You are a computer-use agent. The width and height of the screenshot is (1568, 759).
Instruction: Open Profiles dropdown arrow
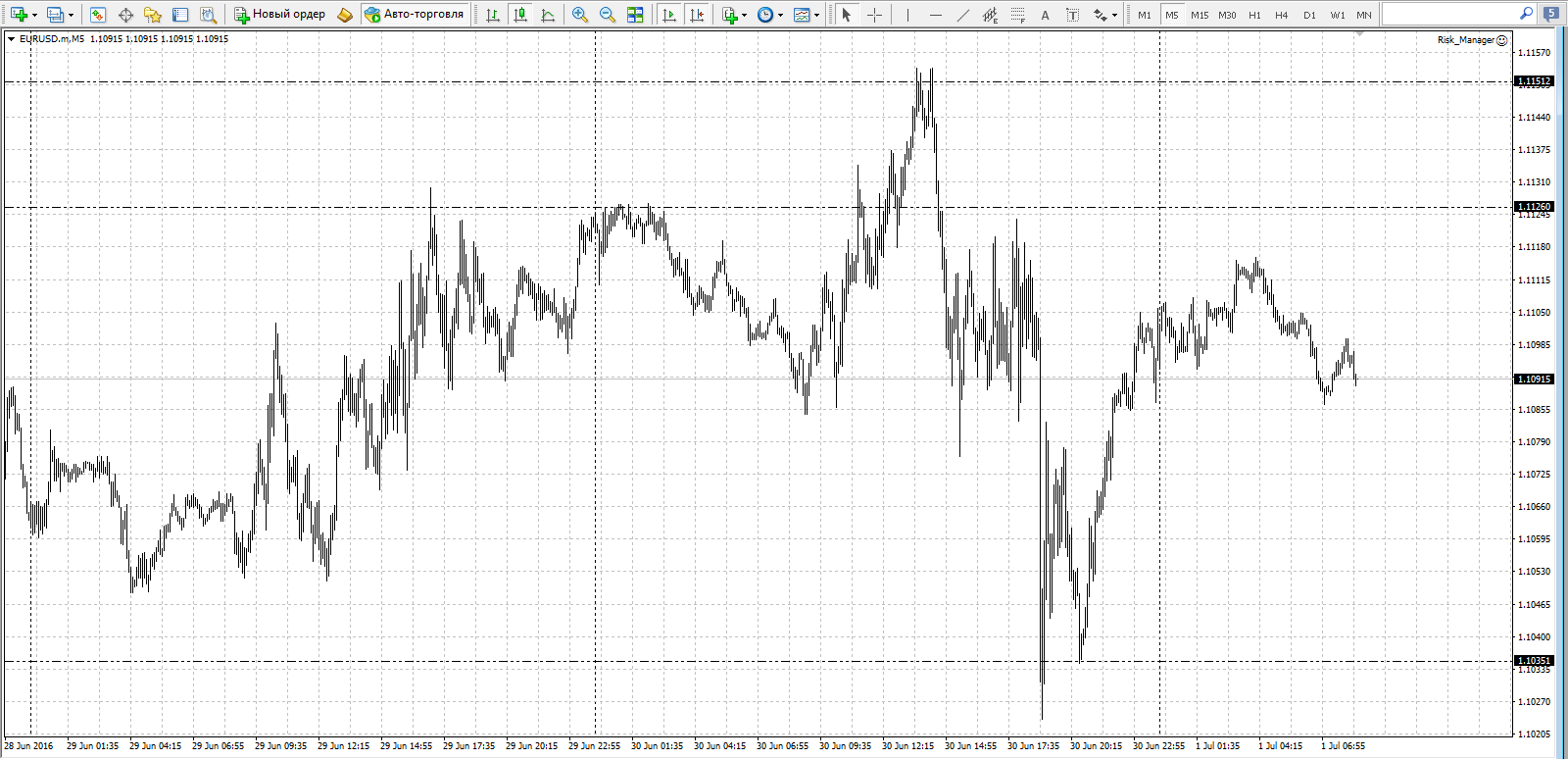pyautogui.click(x=71, y=15)
